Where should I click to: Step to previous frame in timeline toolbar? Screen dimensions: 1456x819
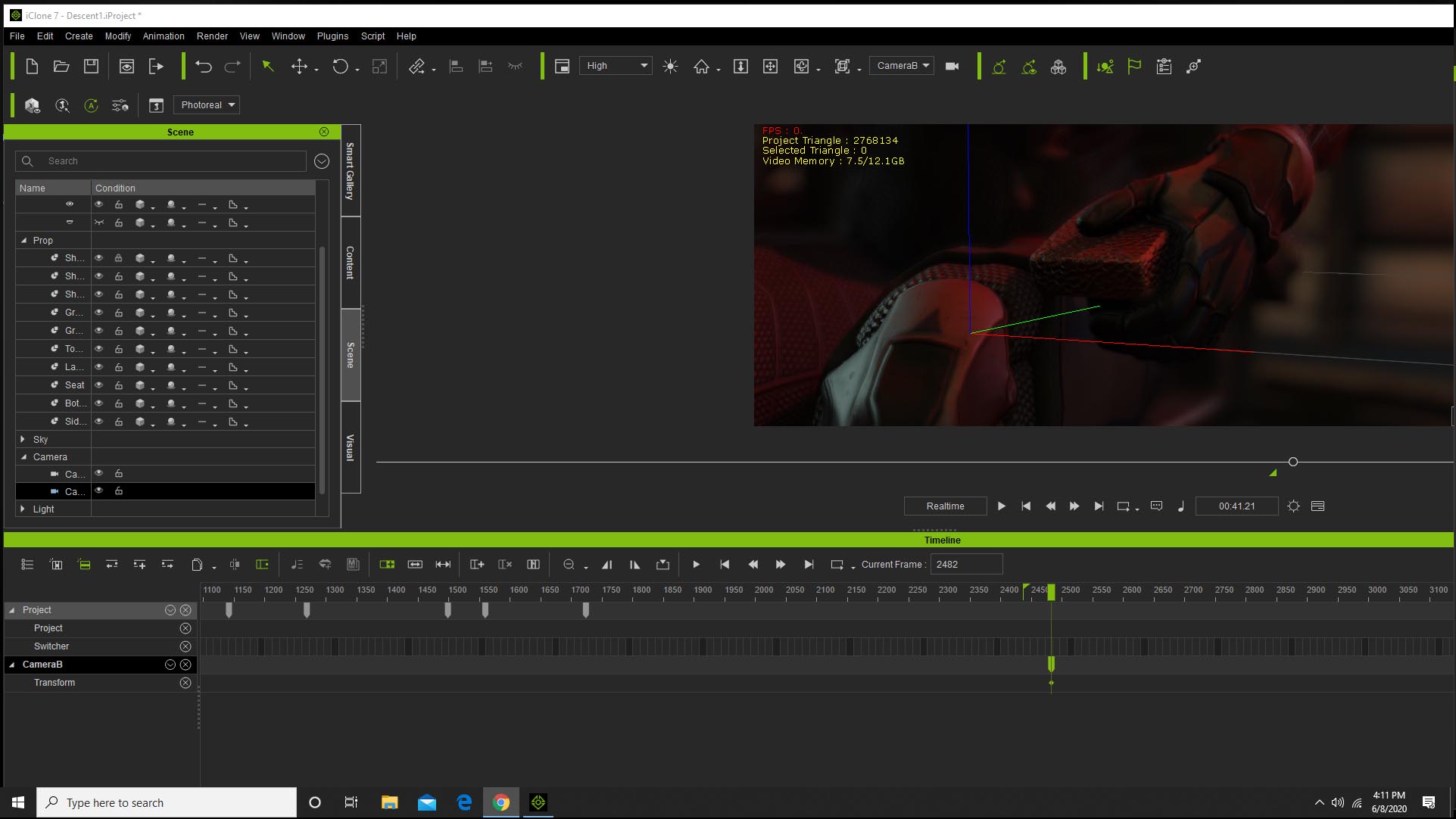point(753,565)
